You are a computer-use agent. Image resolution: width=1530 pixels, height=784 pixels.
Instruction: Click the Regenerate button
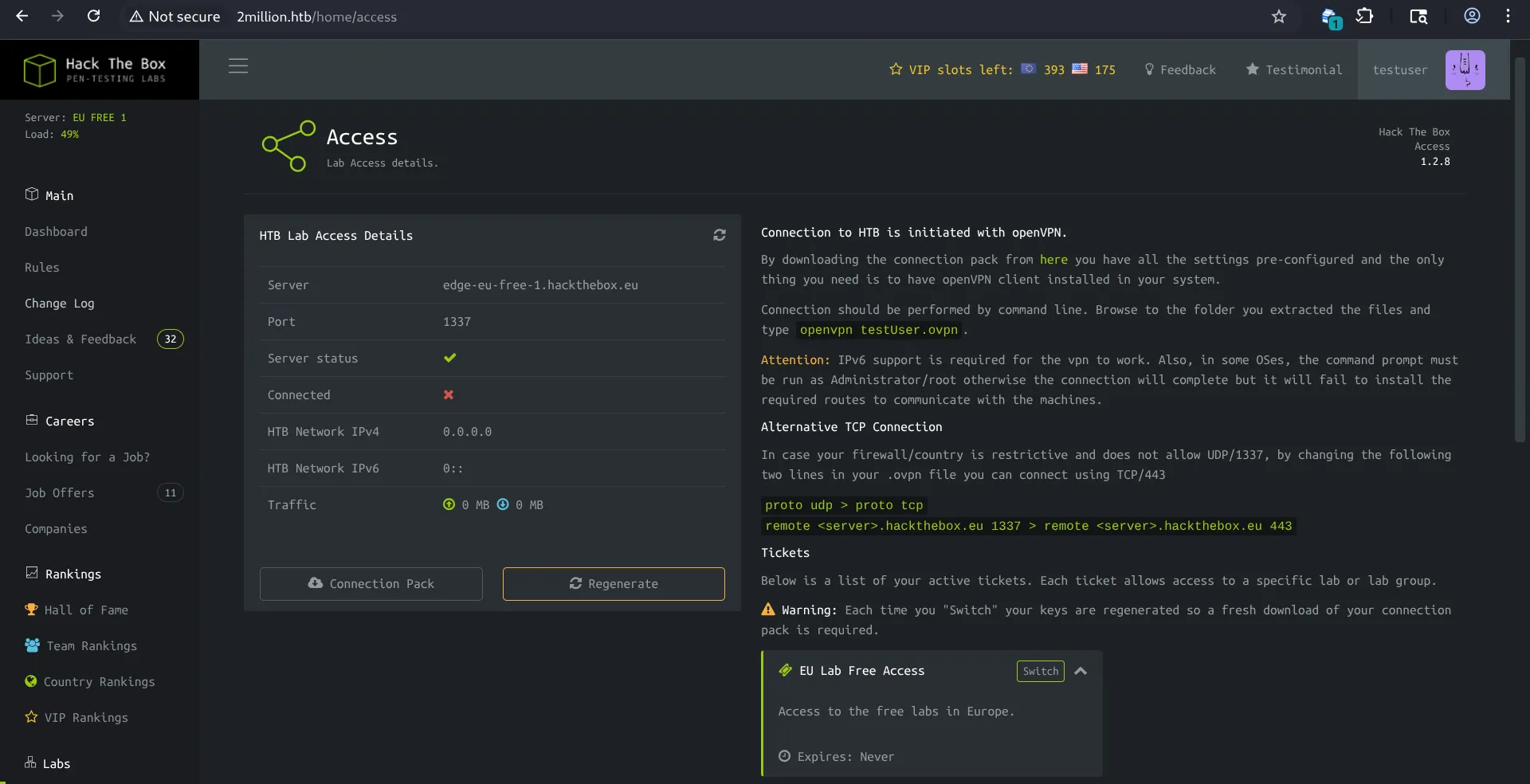(614, 583)
